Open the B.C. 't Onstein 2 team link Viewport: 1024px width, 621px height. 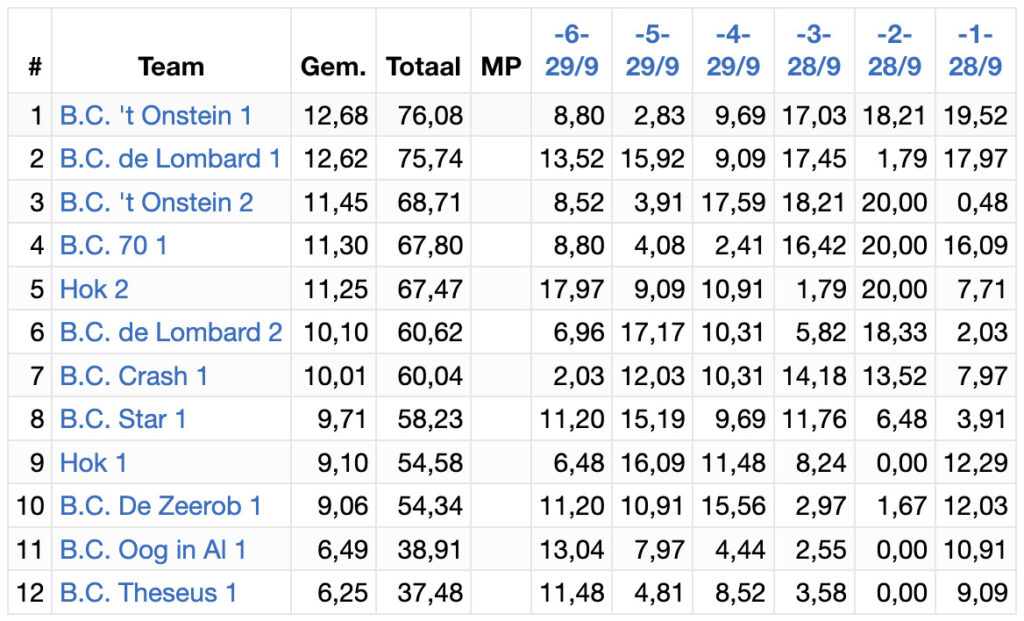click(x=156, y=202)
